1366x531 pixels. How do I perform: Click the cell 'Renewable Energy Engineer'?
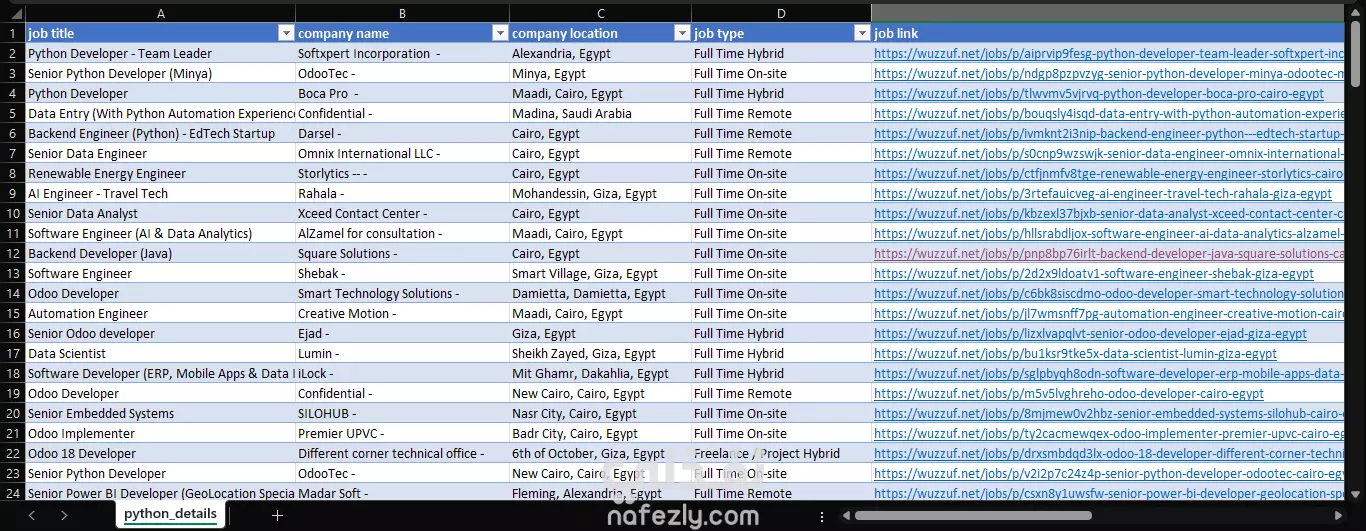tap(160, 173)
